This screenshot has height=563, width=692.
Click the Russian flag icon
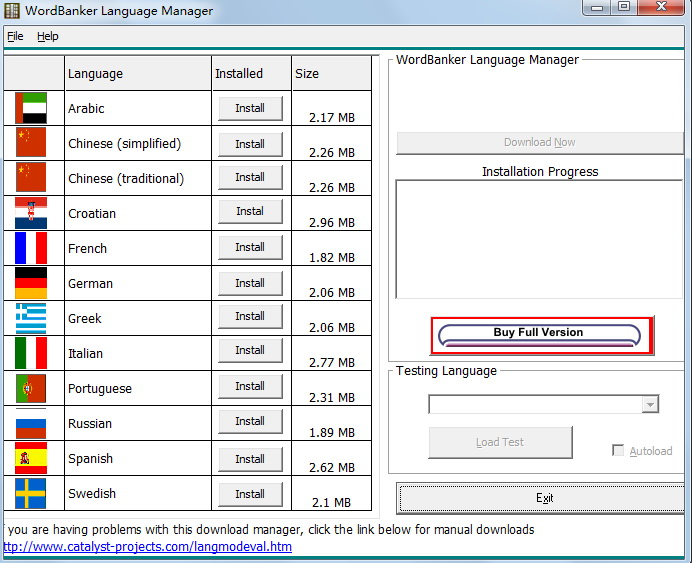tap(31, 423)
